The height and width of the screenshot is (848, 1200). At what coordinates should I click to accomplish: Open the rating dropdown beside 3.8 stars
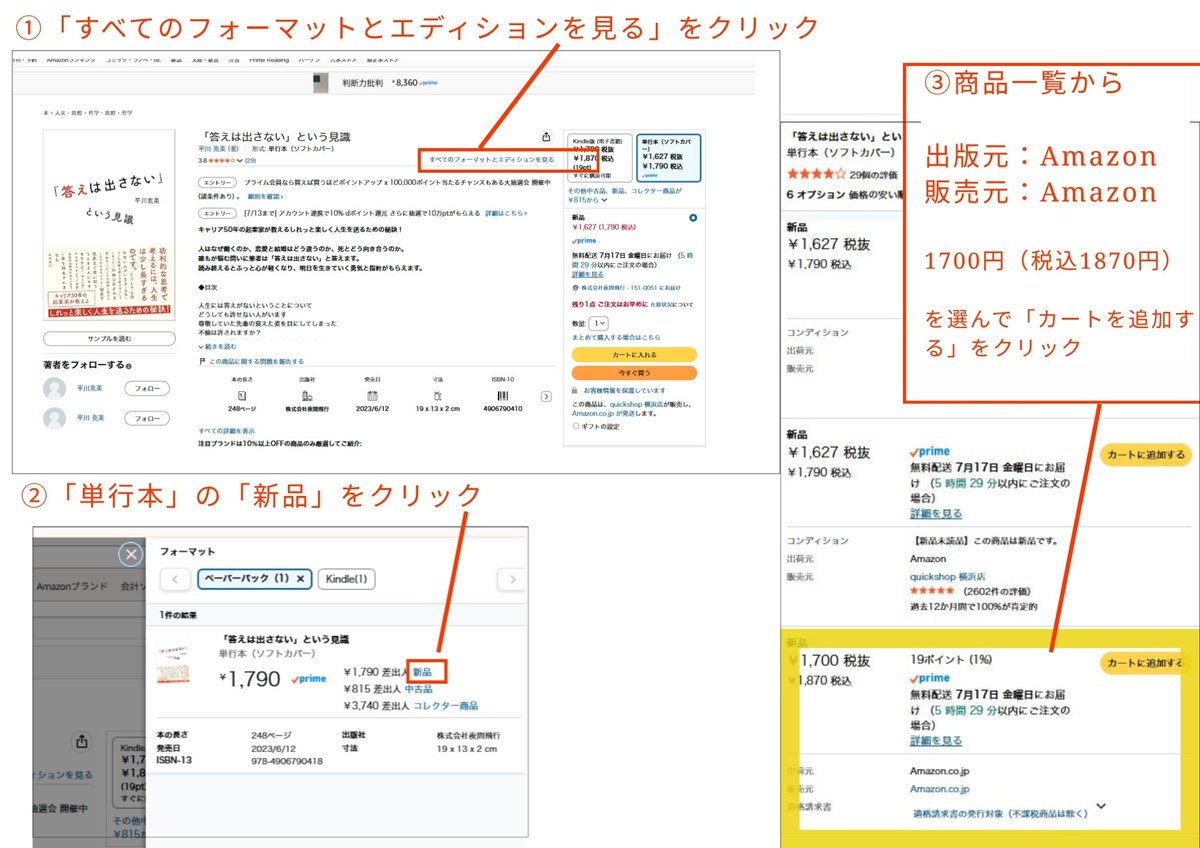[x=240, y=160]
